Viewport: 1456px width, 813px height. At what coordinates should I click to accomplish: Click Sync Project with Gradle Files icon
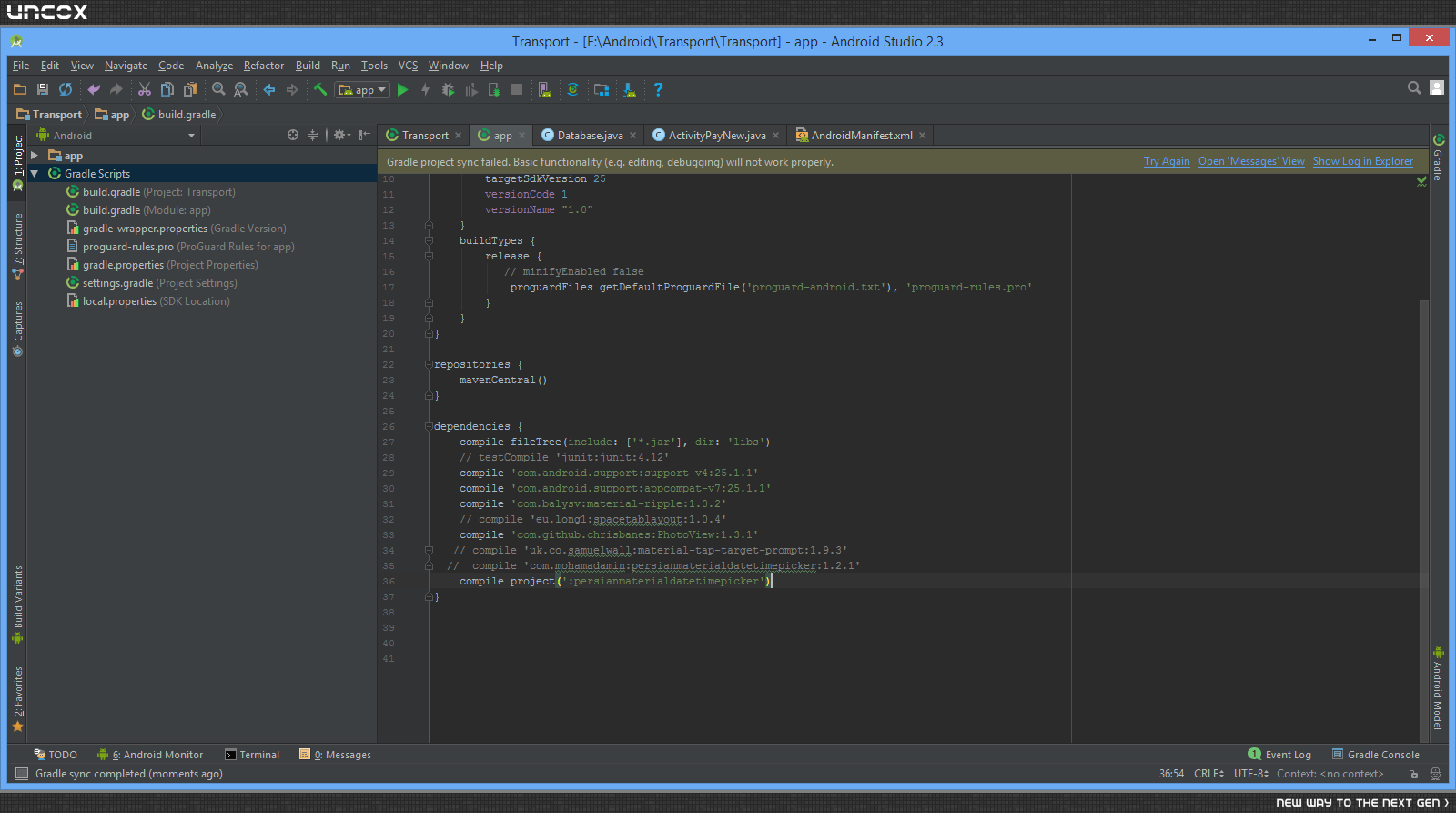click(x=572, y=89)
